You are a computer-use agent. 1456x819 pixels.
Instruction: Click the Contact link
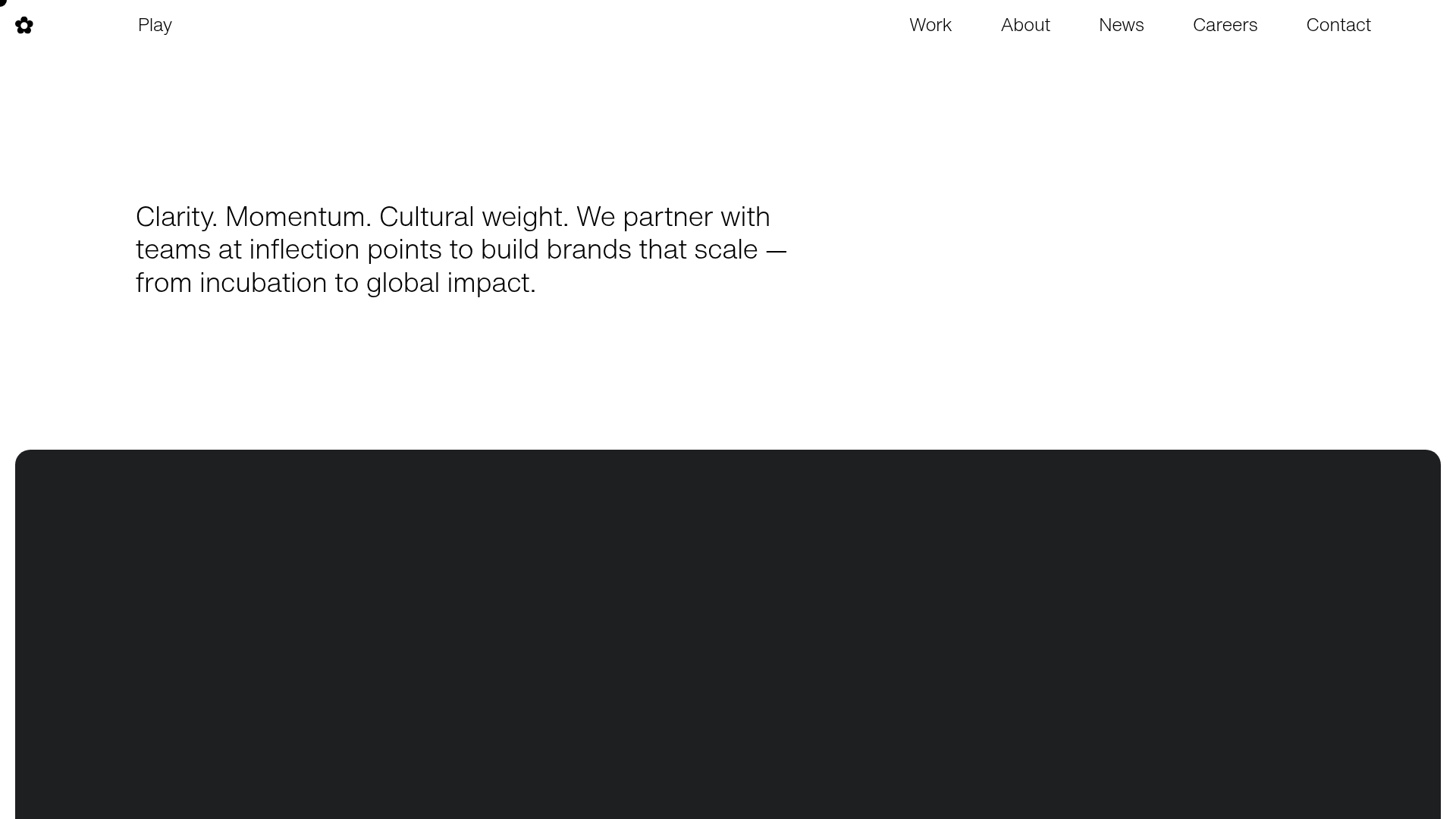click(x=1338, y=25)
